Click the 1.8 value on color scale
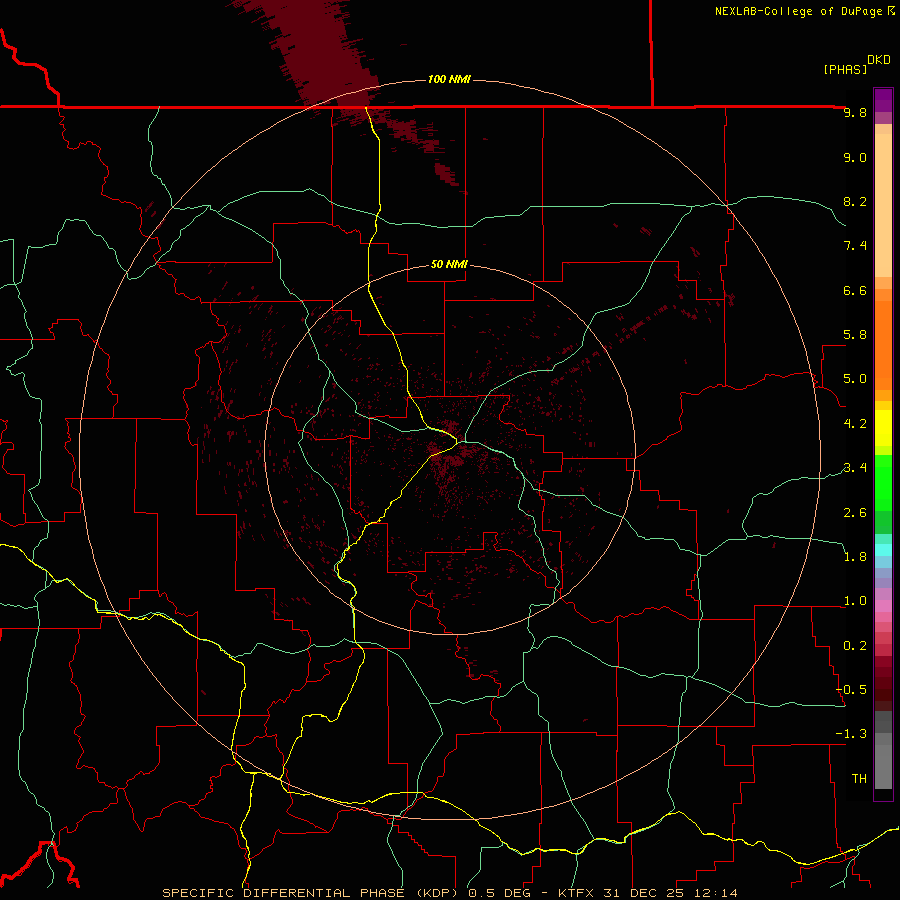Screen dimensions: 900x900 click(x=855, y=557)
